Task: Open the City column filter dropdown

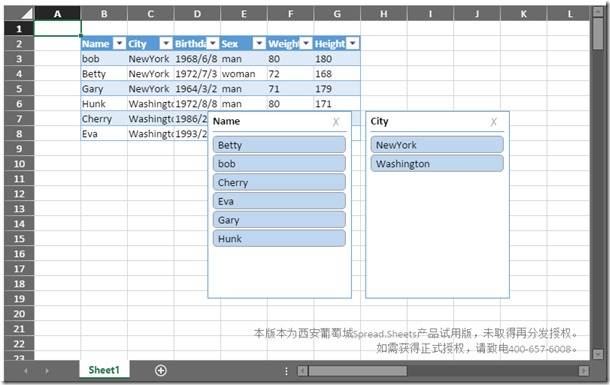Action: coord(166,44)
